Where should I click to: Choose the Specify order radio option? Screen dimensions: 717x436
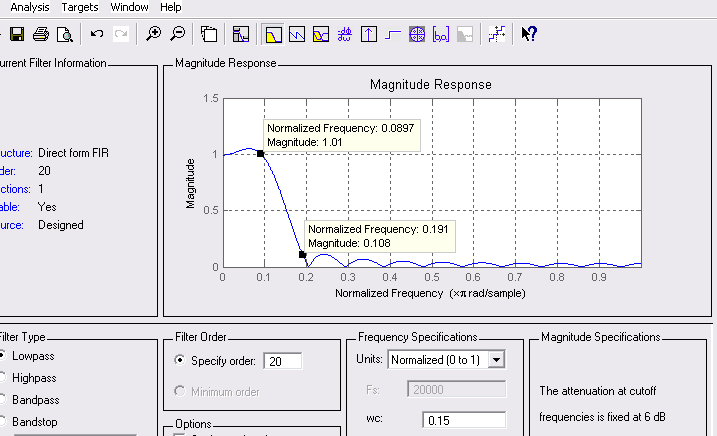click(180, 361)
